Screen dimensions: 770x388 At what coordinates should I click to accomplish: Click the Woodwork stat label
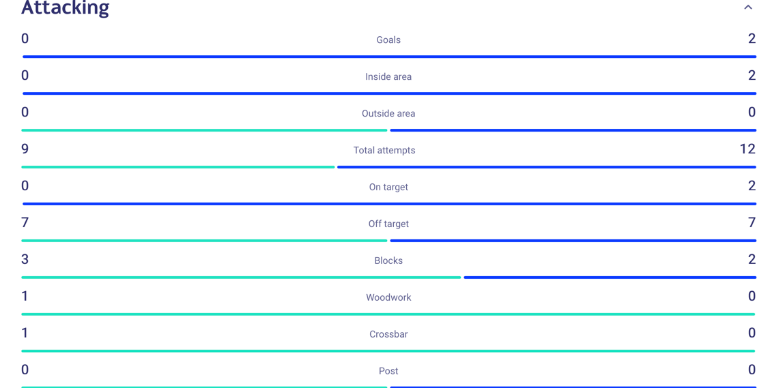click(388, 298)
